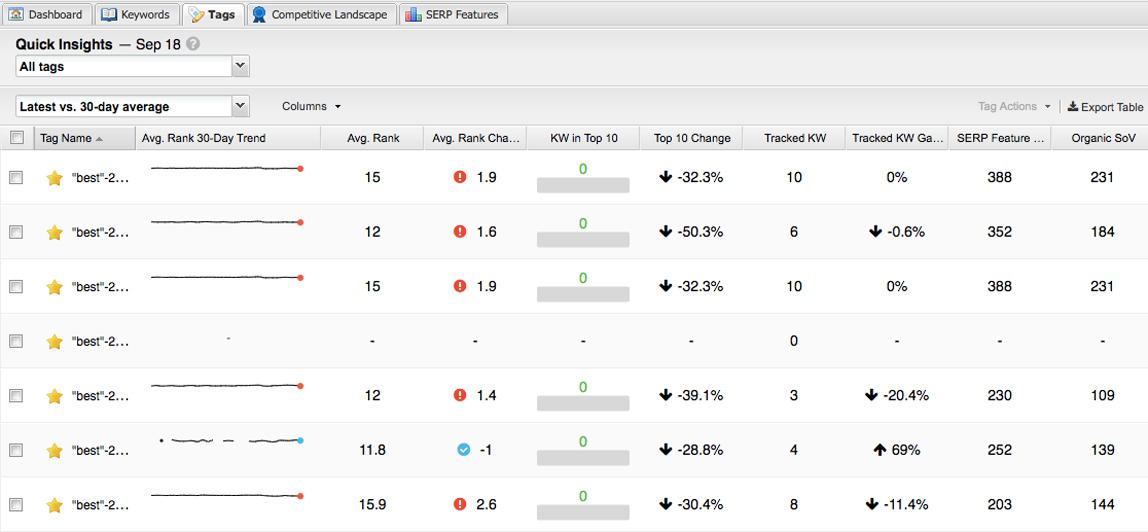1148x532 pixels.
Task: Expand the Columns dropdown menu
Action: click(x=311, y=106)
